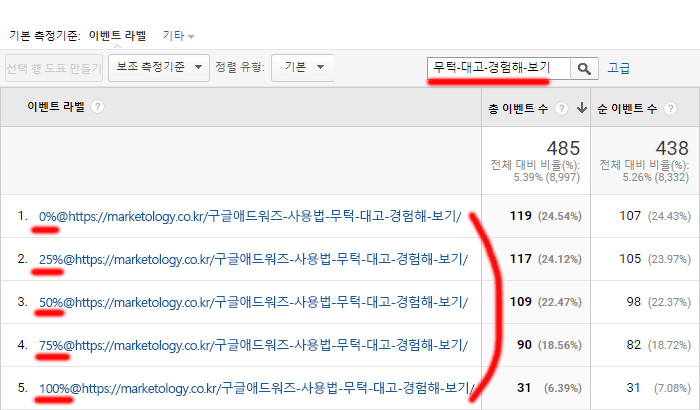The height and width of the screenshot is (410, 700).
Task: Click the 107 (24.43%) cell
Action: point(645,216)
